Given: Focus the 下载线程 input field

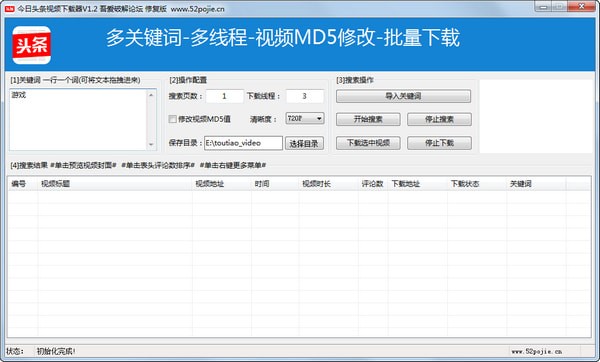Looking at the screenshot, I should pos(305,96).
